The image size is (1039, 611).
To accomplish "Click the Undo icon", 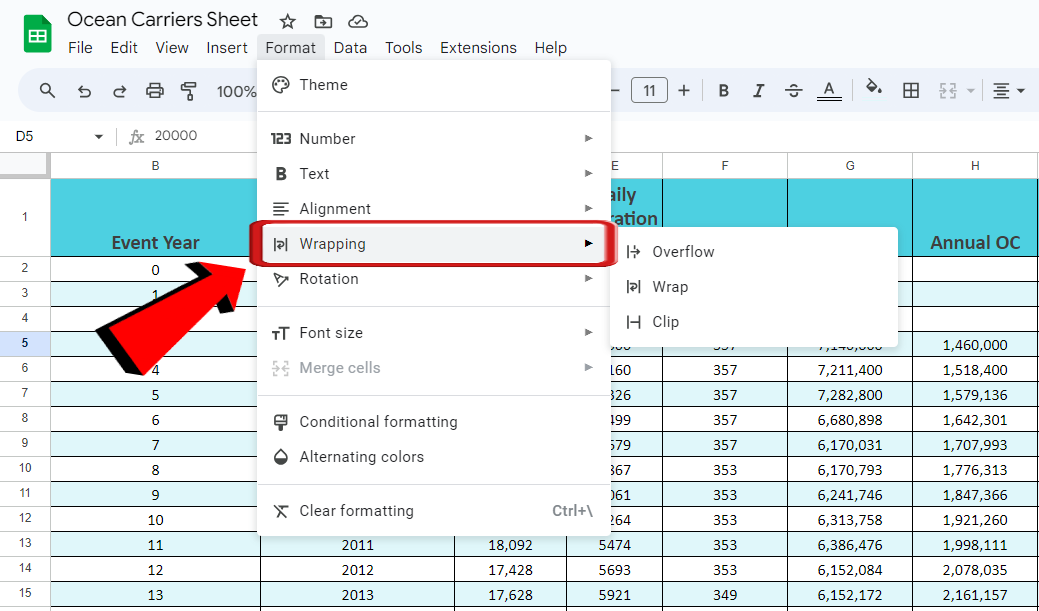I will point(83,90).
